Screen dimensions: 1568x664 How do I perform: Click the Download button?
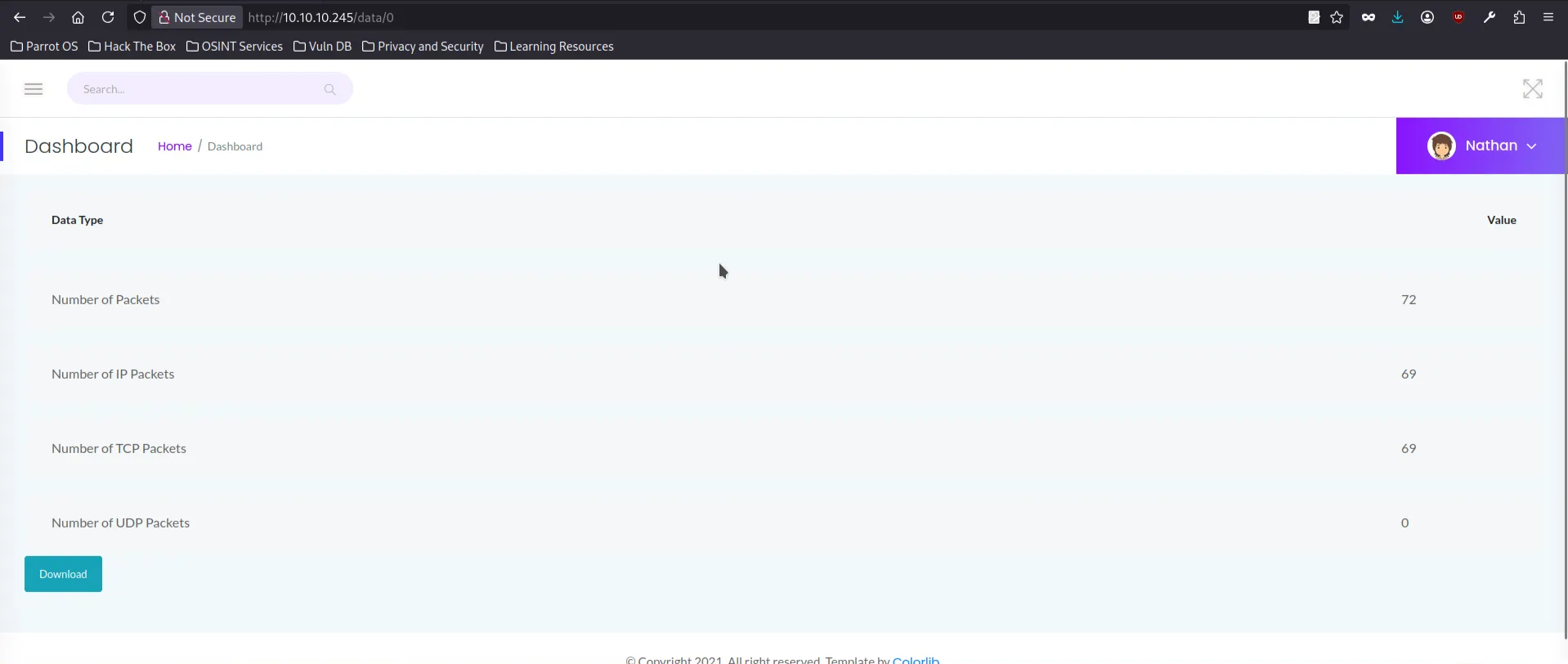(63, 574)
